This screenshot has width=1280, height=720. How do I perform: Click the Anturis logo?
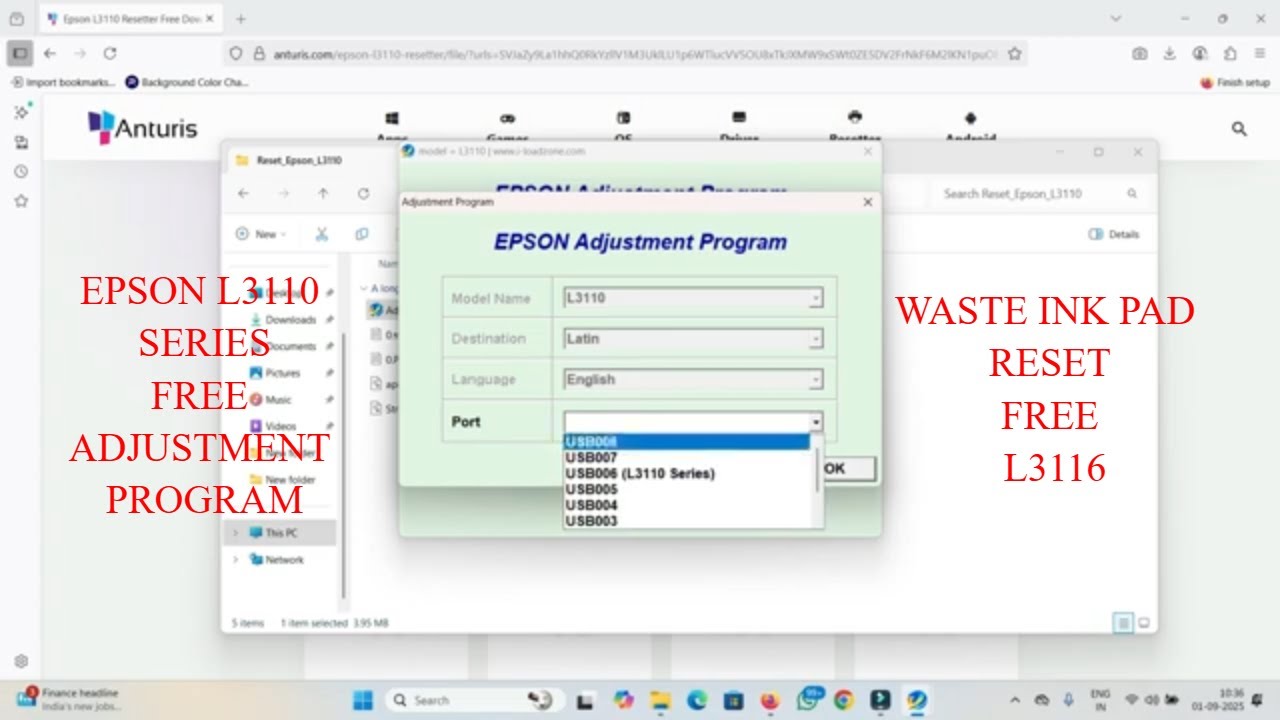142,127
